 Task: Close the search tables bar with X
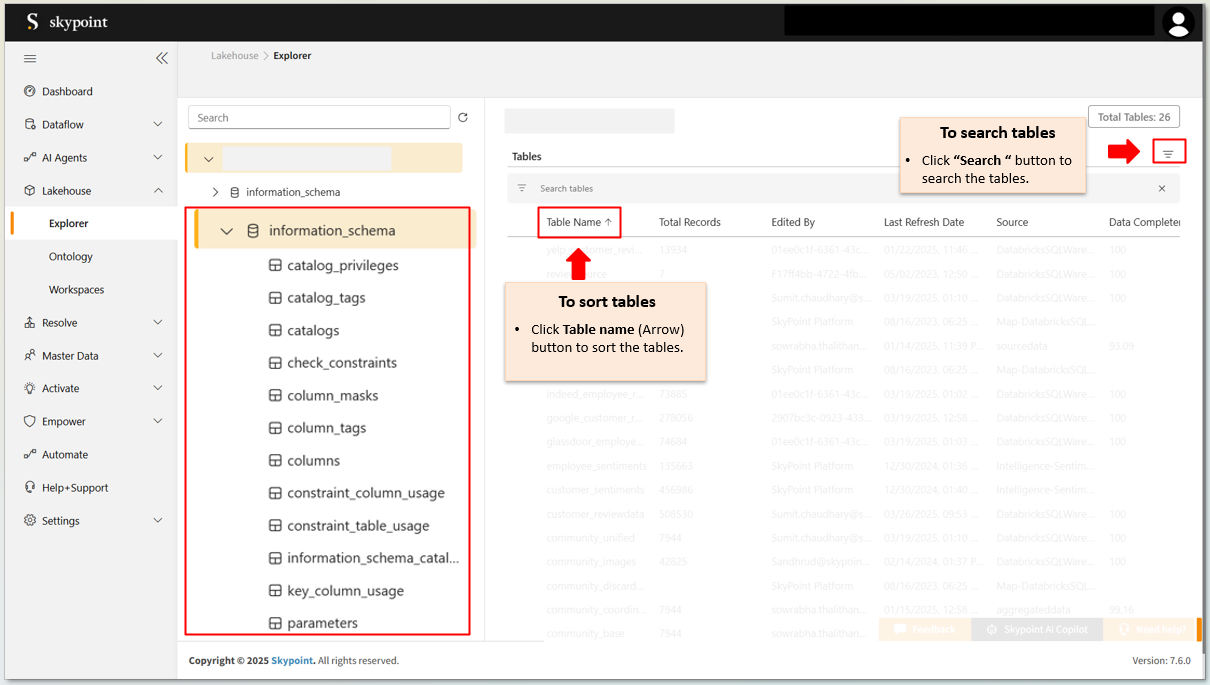[1162, 188]
